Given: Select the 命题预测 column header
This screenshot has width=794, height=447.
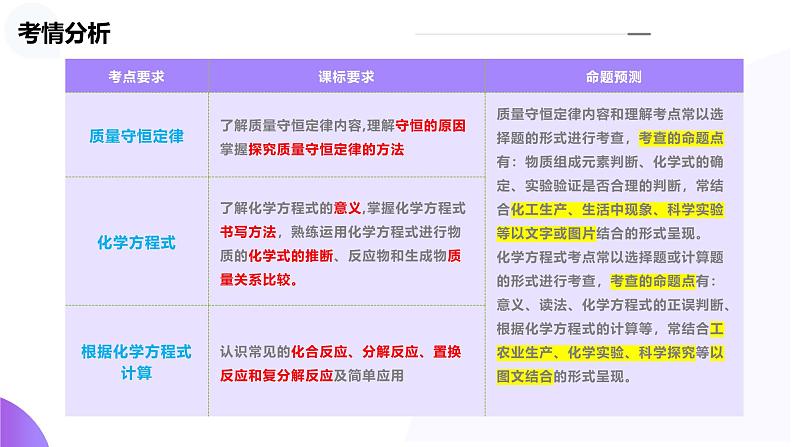Looking at the screenshot, I should 614,77.
